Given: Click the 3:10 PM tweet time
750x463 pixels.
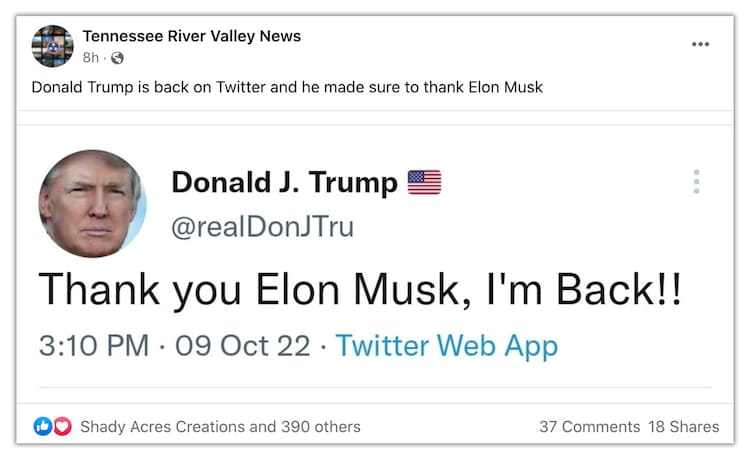Looking at the screenshot, I should pos(93,346).
